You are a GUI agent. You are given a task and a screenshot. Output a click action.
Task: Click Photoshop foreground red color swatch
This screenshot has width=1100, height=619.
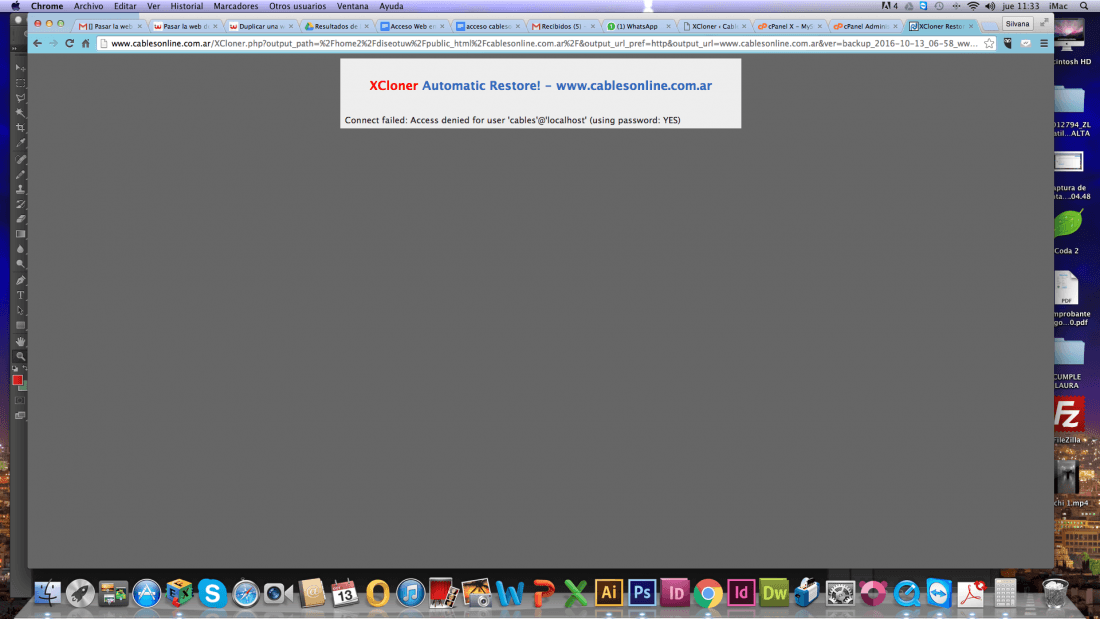coord(18,380)
